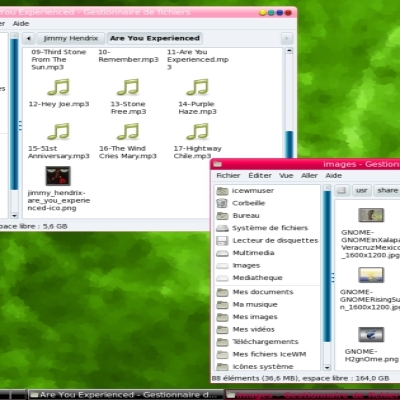
Task: Open the Mes images folder icon
Action: (x=222, y=317)
